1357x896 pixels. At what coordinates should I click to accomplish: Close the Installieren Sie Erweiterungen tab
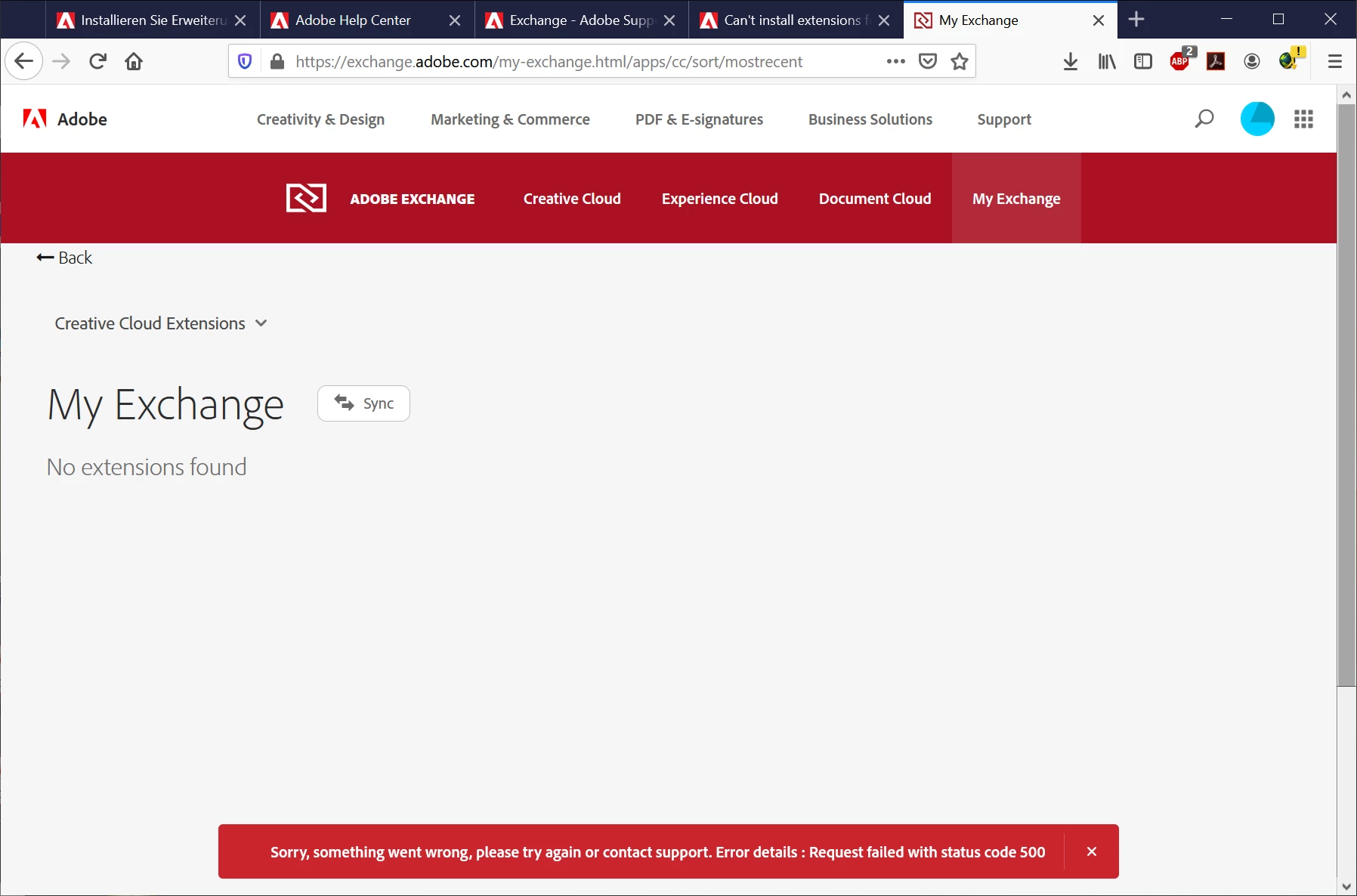240,20
